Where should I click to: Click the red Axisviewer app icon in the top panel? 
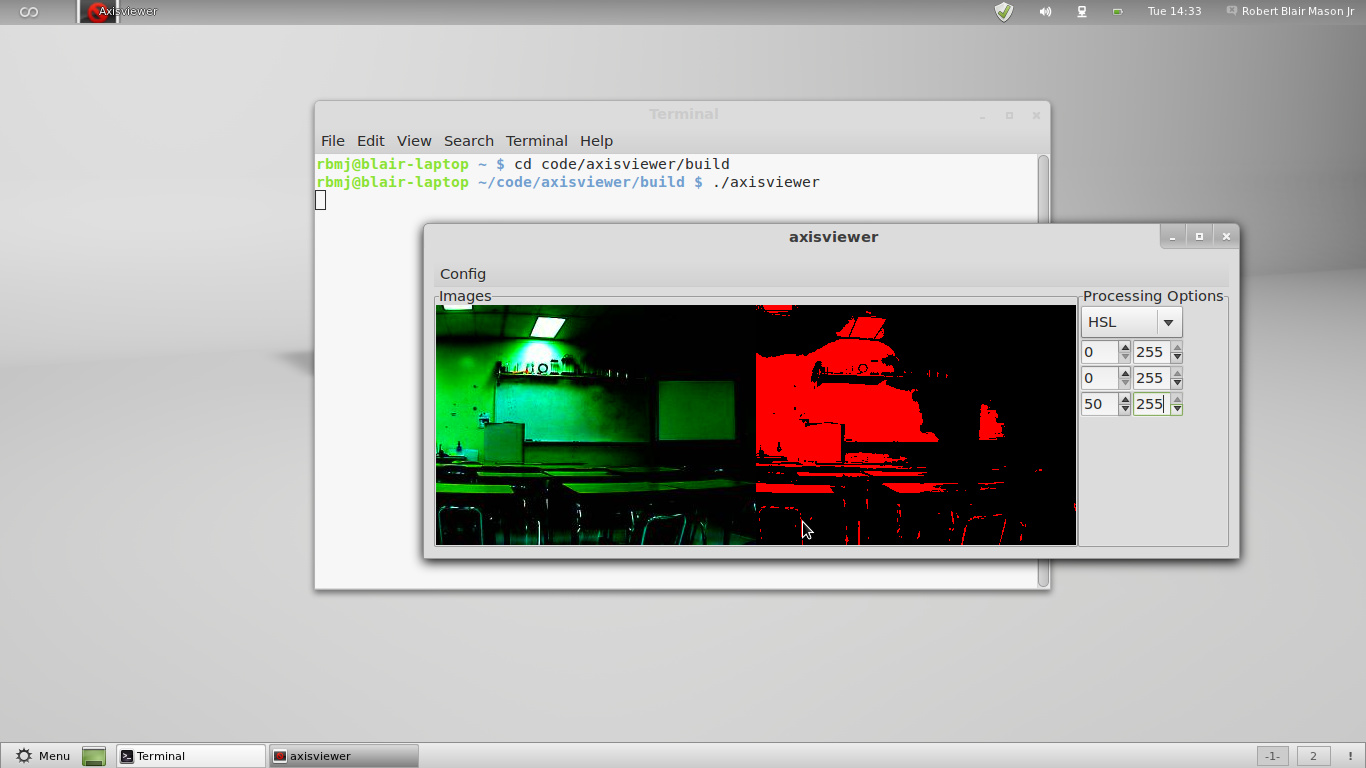[98, 12]
